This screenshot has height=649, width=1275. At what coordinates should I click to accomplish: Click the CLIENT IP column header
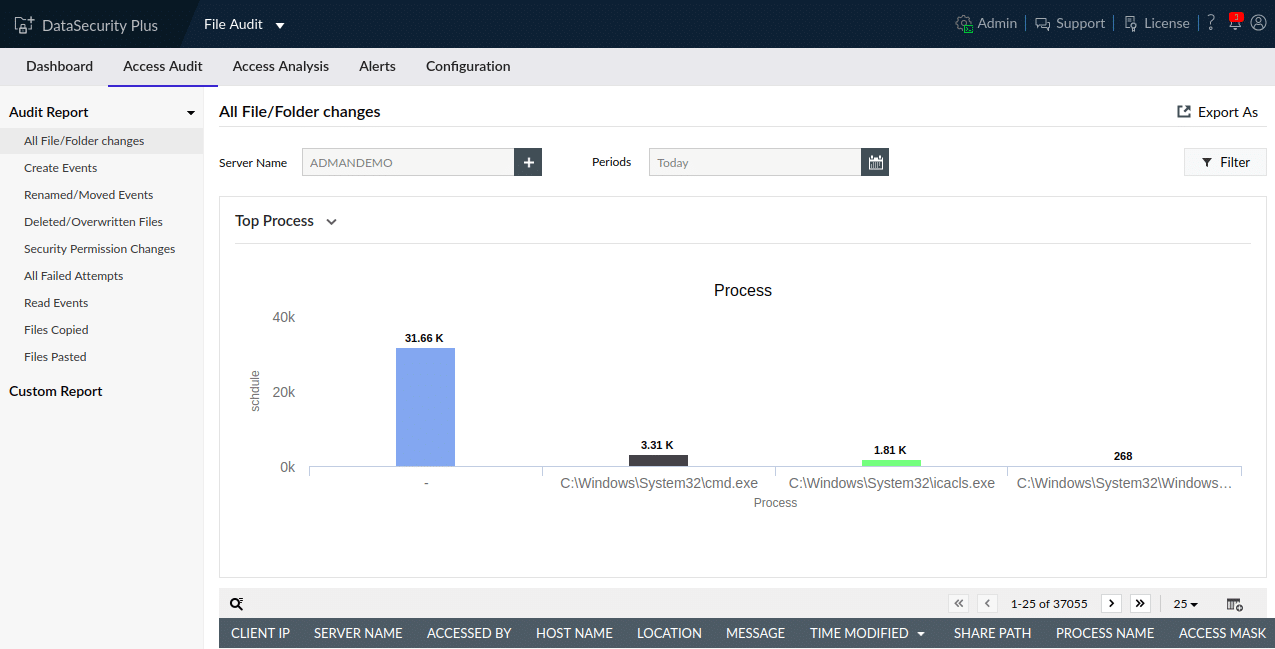coord(260,633)
